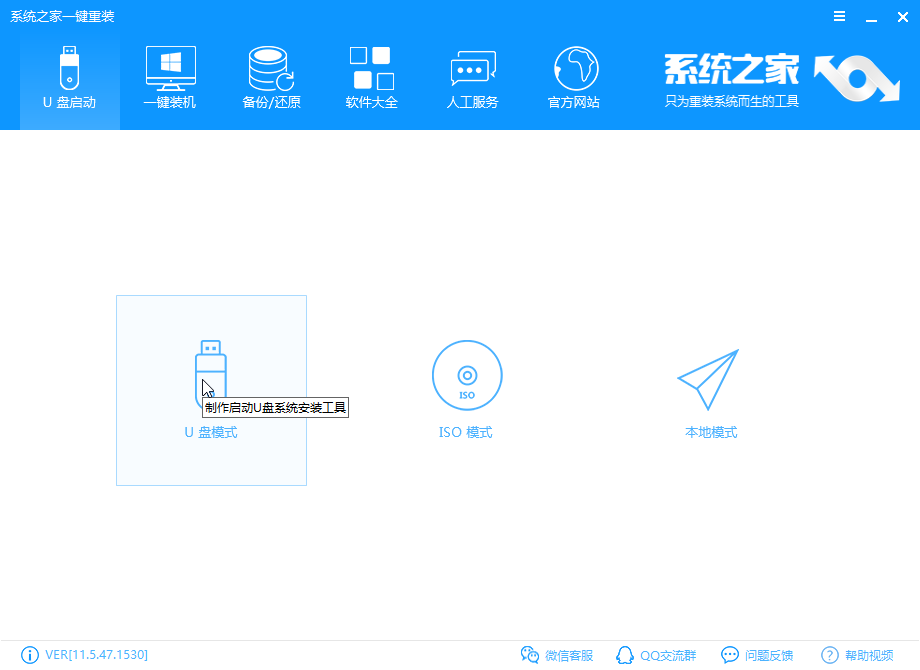Browse the 软件大全 library
Image resolution: width=920 pixels, height=670 pixels.
(x=370, y=75)
